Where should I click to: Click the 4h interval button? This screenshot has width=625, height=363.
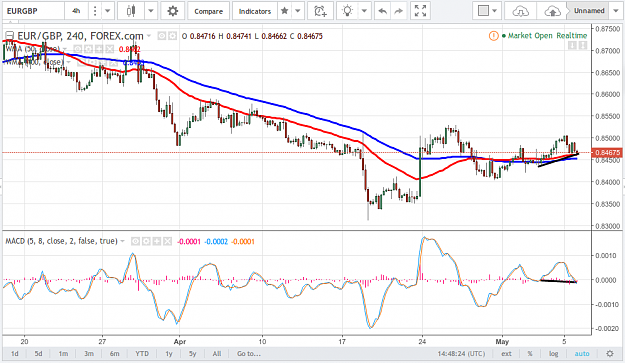pyautogui.click(x=76, y=11)
